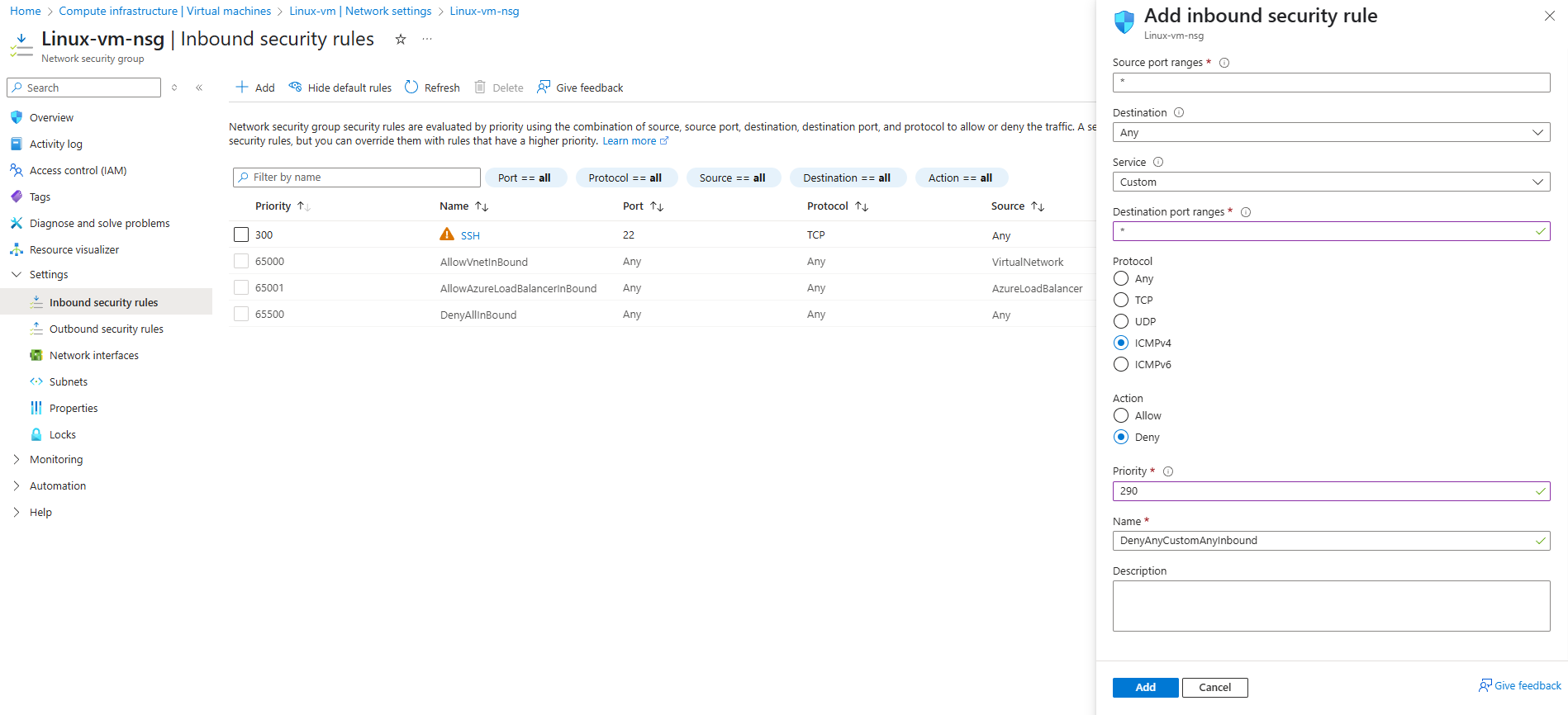Select the Allow action radio button
The image size is (1568, 715).
coord(1121,415)
